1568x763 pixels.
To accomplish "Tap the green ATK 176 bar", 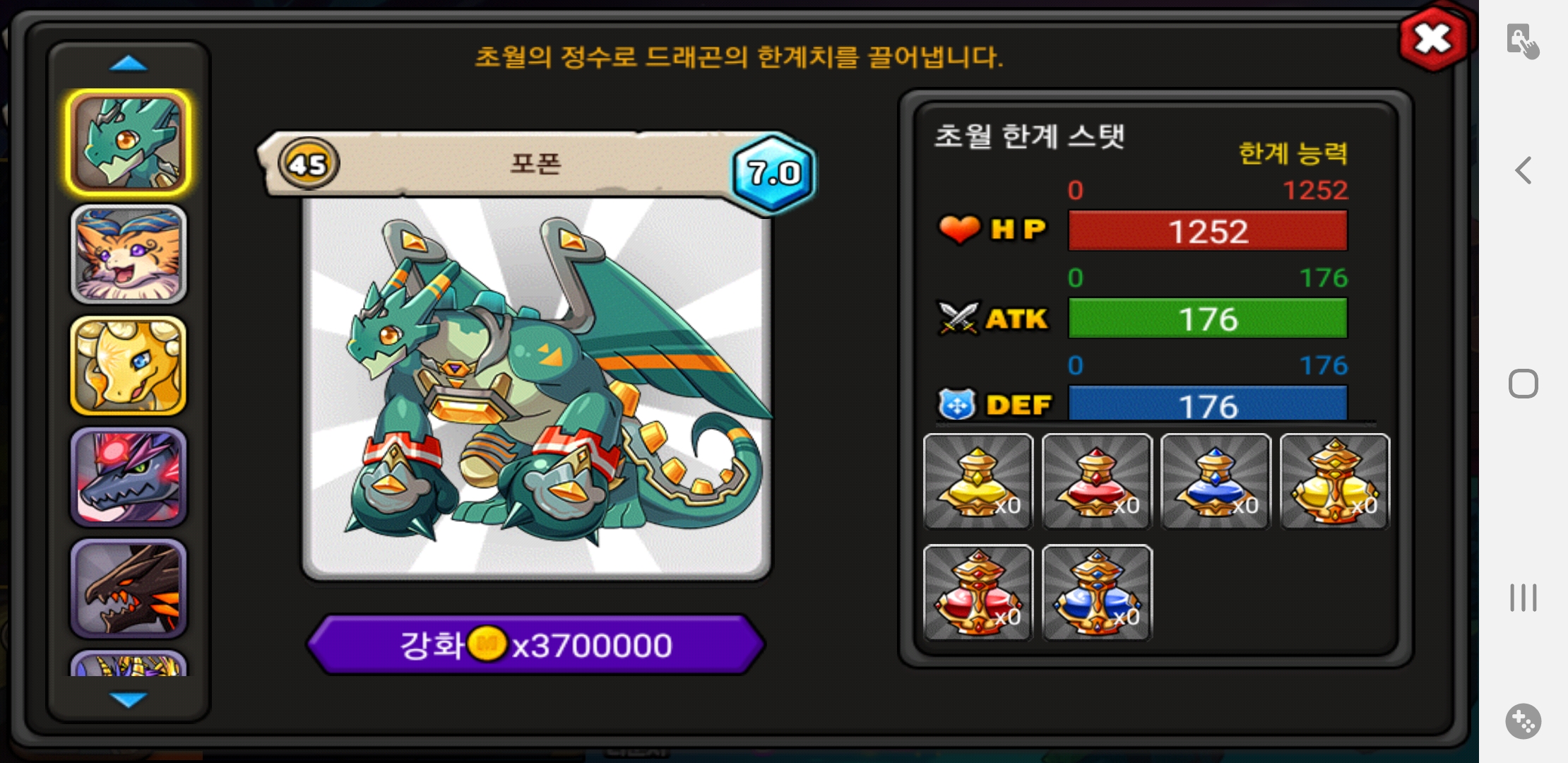I will coord(1208,319).
